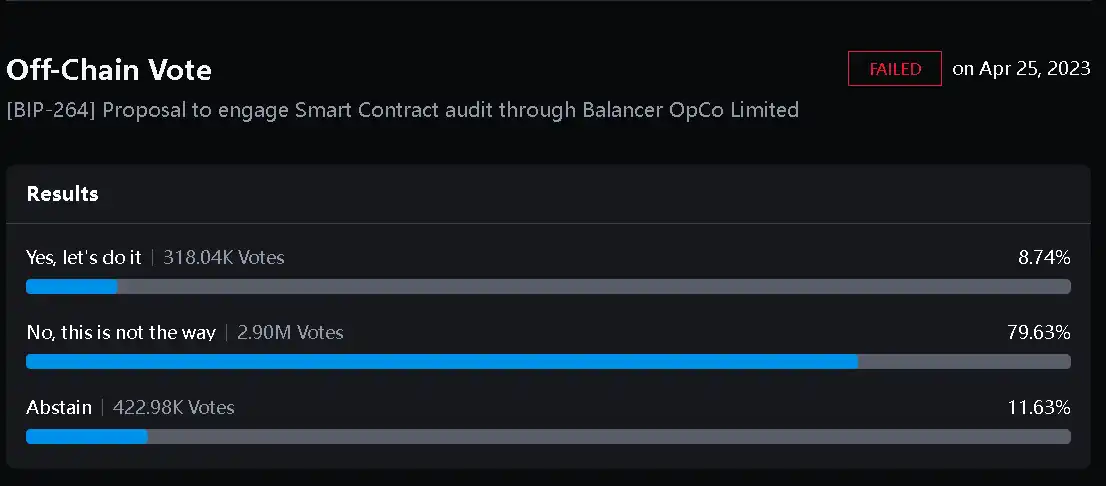The height and width of the screenshot is (486, 1106).
Task: Click the 79.63% result percentage
Action: click(x=1039, y=333)
